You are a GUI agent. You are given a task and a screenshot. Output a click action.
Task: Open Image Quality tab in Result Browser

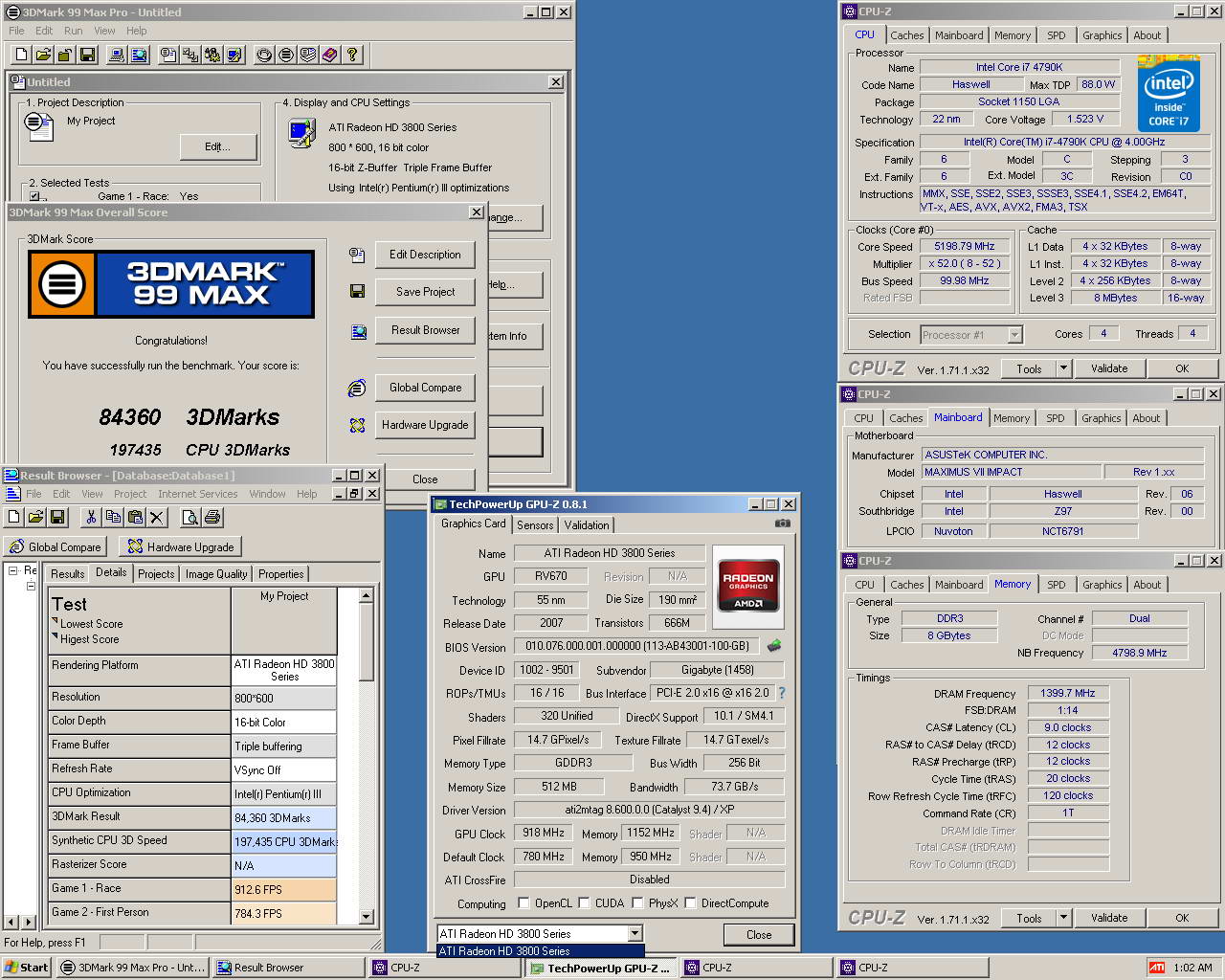216,574
